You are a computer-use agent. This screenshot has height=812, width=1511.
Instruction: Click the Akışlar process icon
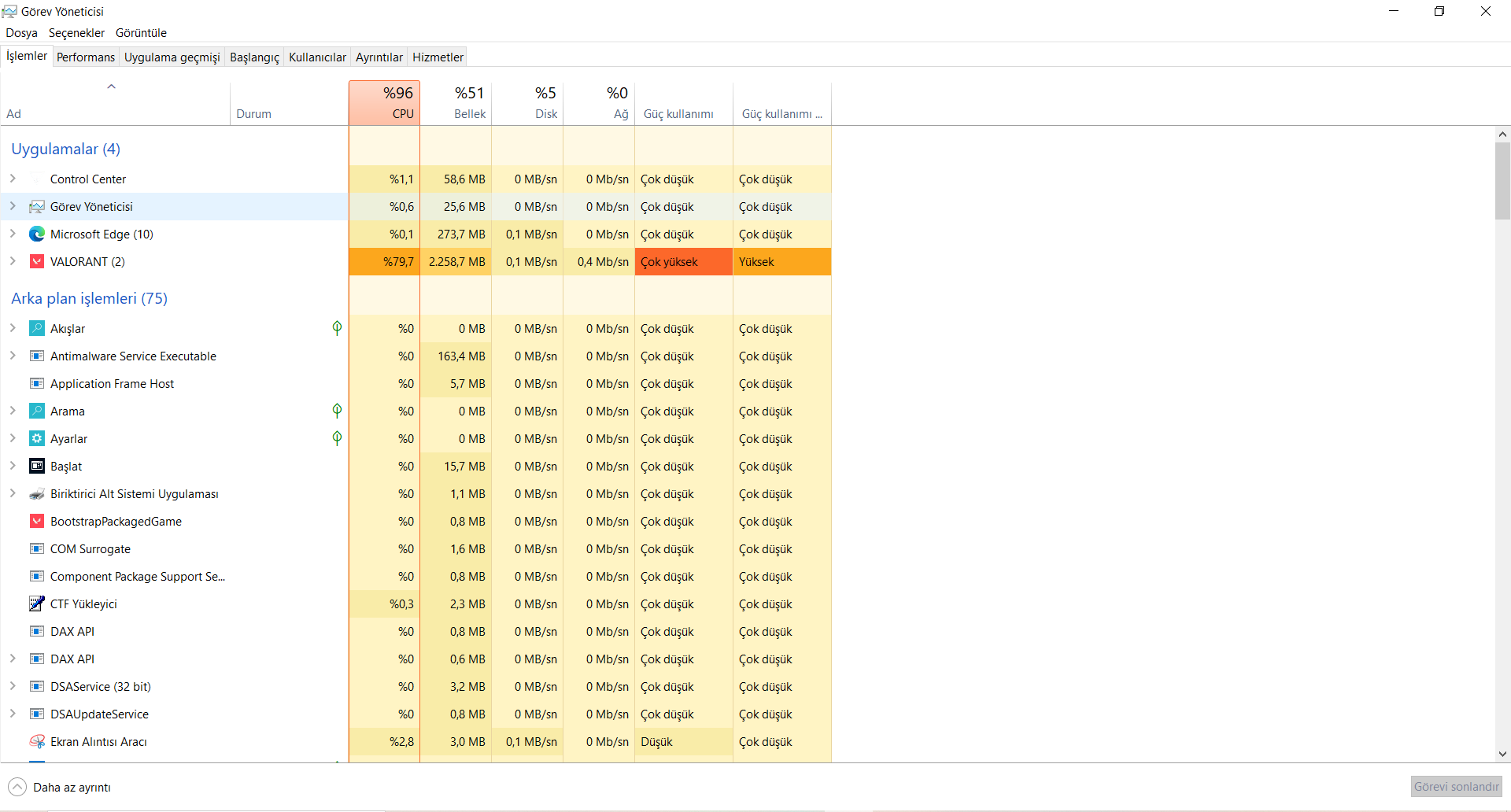[x=37, y=329]
